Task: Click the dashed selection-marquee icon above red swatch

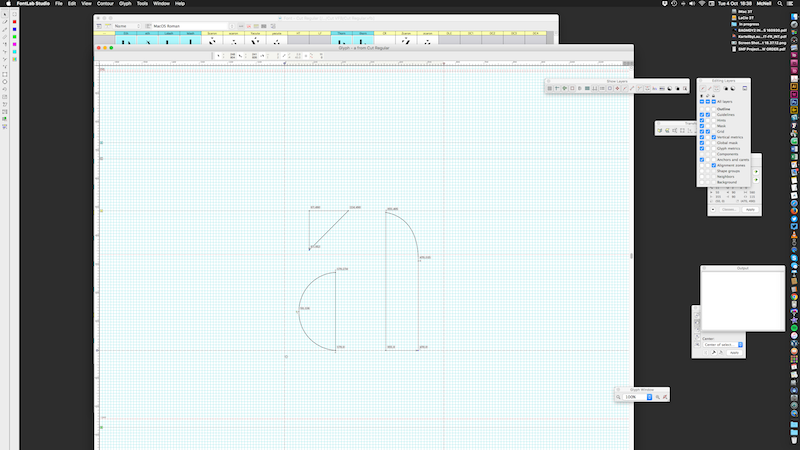Action: 14,14
